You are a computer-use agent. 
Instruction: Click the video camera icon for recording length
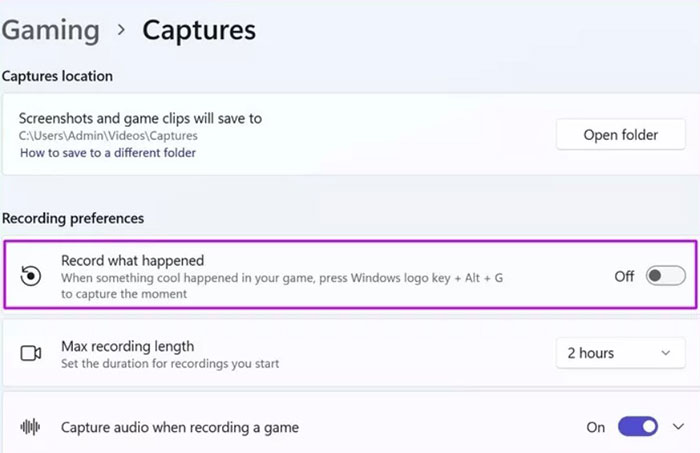(x=31, y=353)
